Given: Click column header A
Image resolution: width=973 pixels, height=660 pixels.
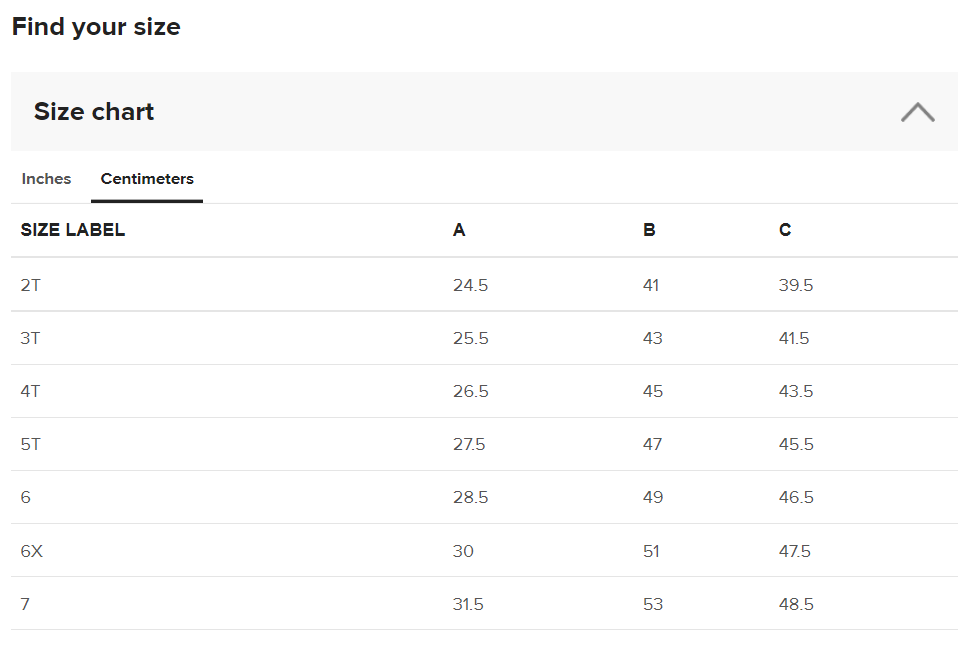Looking at the screenshot, I should pos(459,230).
